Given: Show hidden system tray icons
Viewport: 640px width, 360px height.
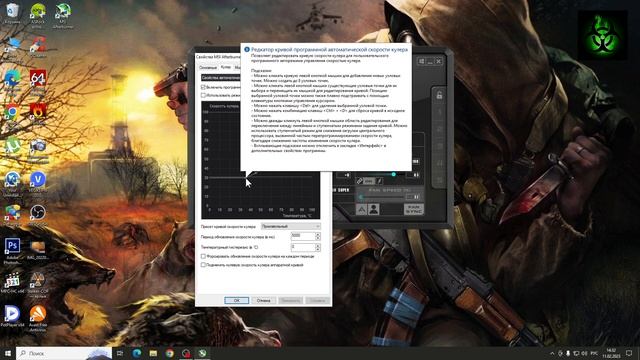Looking at the screenshot, I should [x=552, y=353].
